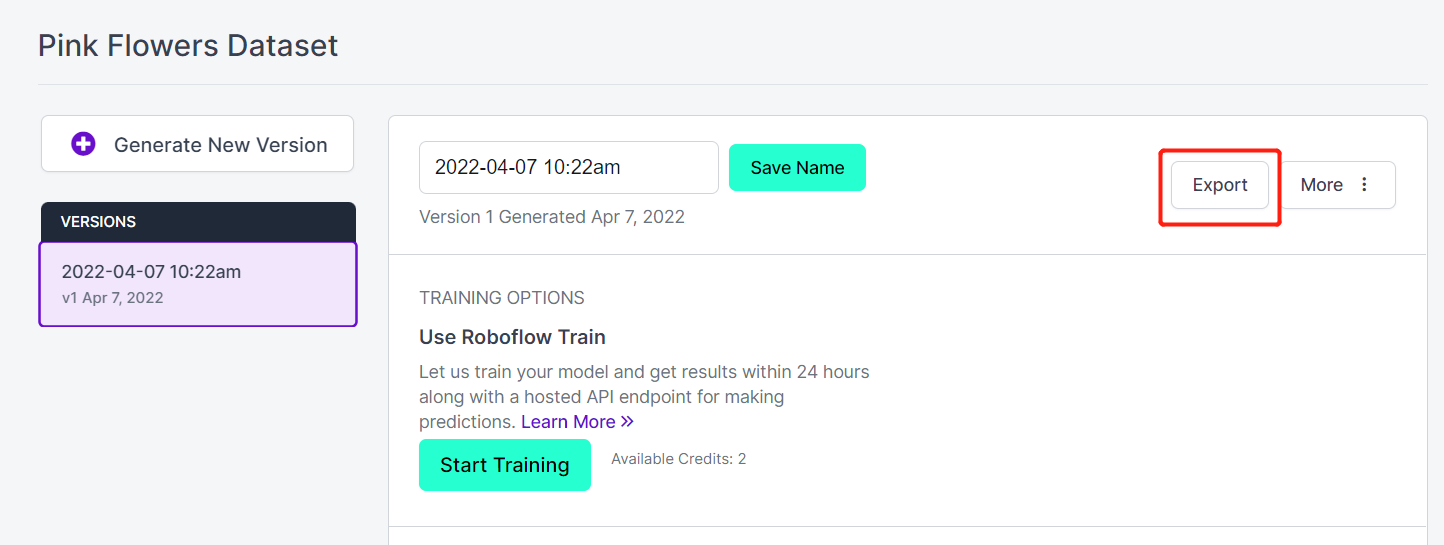
Task: Export this dataset version
Action: coord(1220,185)
